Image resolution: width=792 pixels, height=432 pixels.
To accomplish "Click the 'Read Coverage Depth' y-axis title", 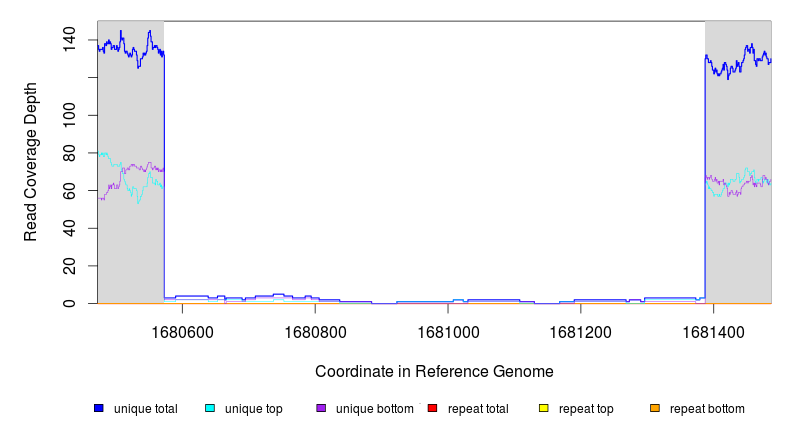I will (x=31, y=163).
